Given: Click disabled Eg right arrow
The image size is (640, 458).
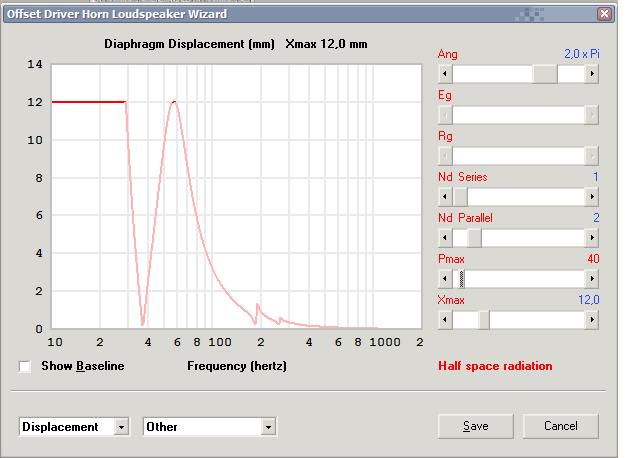Looking at the screenshot, I should [592, 115].
